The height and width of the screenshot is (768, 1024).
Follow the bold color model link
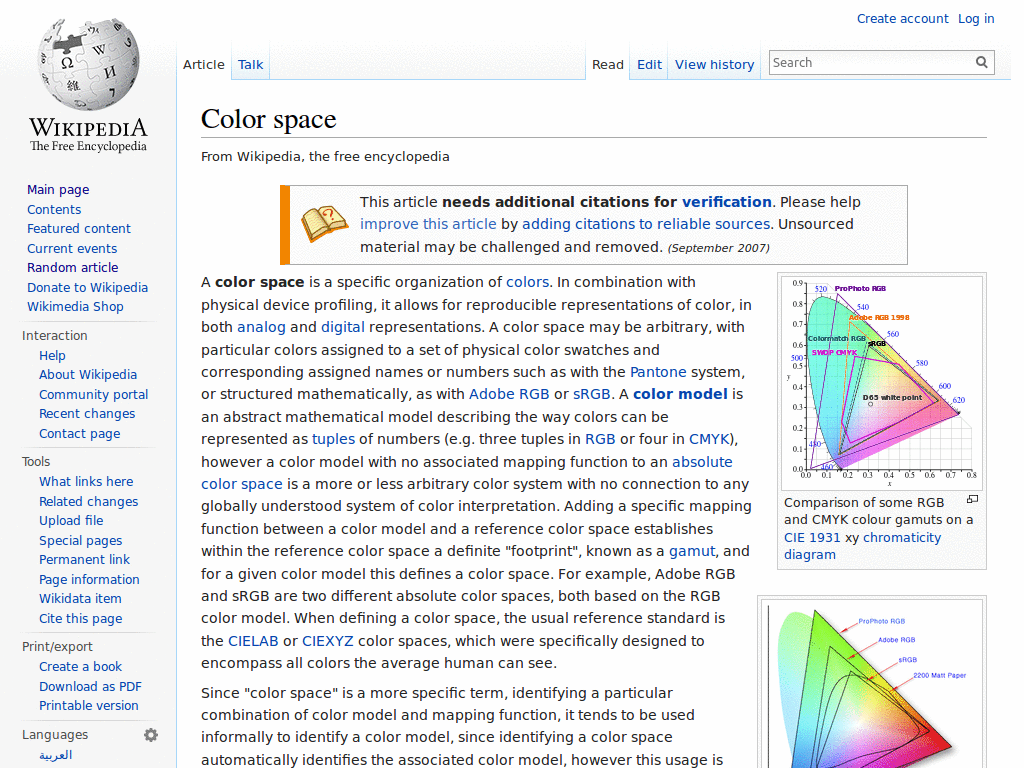click(x=680, y=394)
